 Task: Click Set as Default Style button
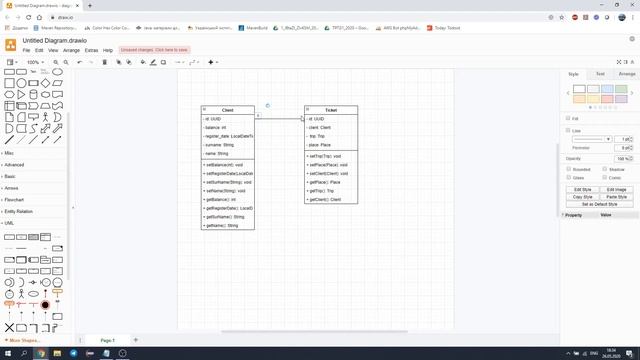[599, 204]
